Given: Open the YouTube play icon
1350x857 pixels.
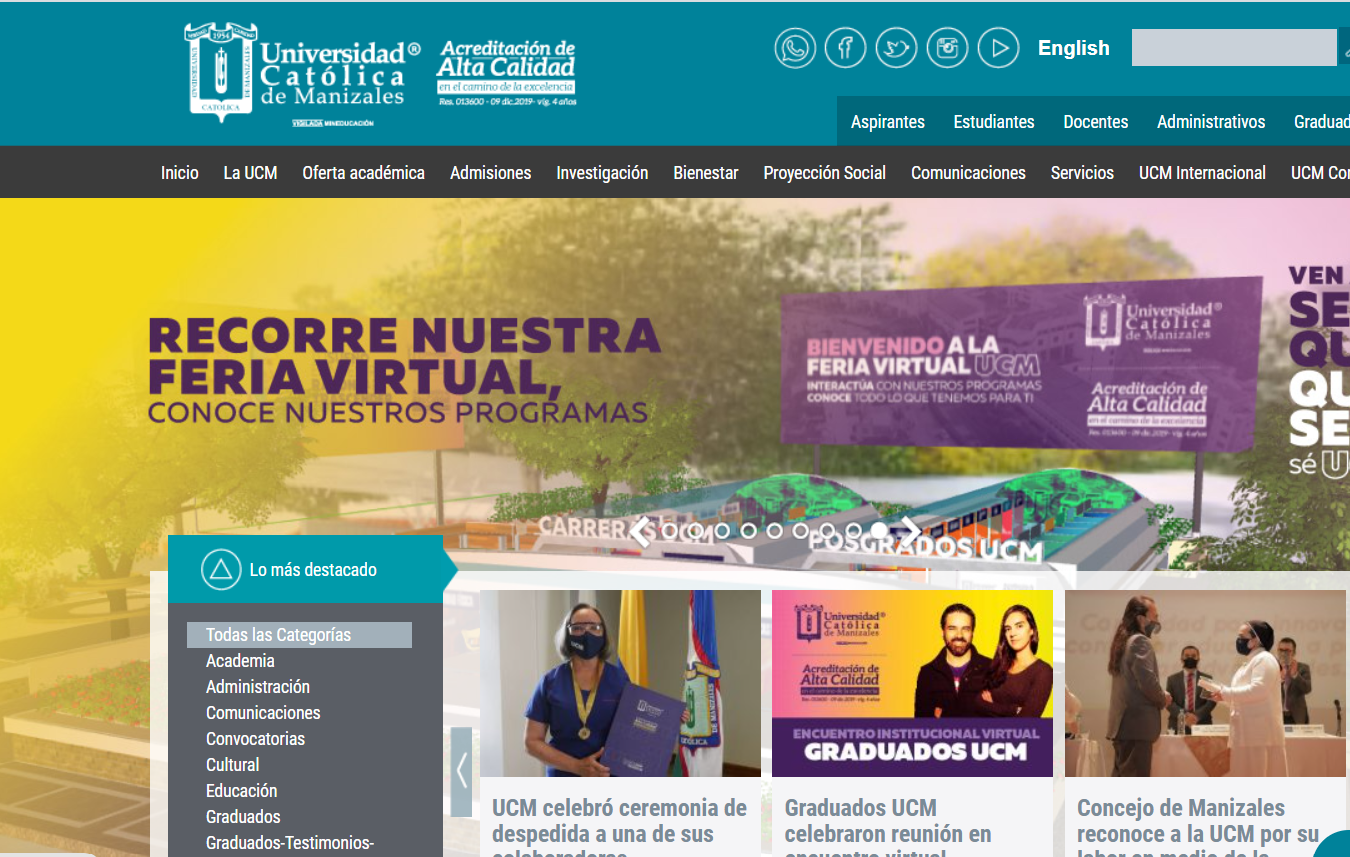Looking at the screenshot, I should point(998,48).
